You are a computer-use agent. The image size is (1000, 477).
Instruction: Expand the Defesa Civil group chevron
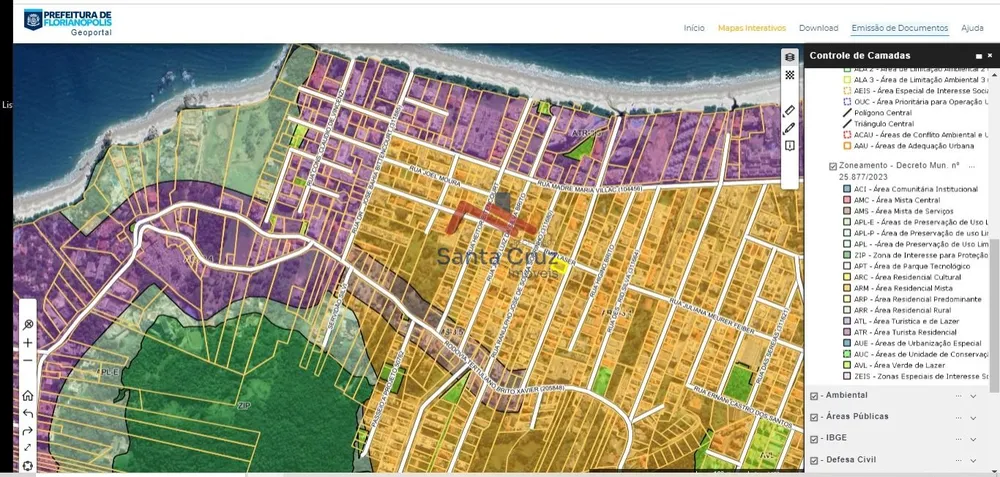pyautogui.click(x=973, y=460)
